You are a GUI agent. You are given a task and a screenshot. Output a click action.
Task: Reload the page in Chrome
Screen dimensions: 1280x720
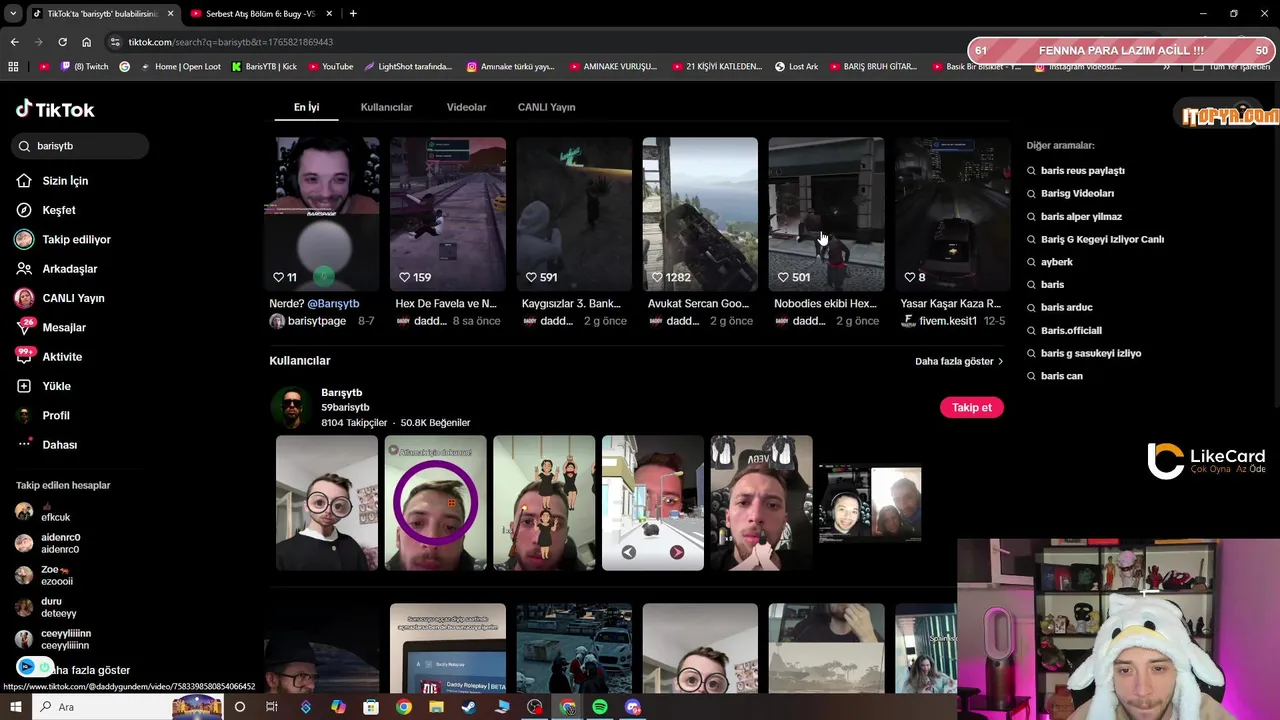(62, 42)
